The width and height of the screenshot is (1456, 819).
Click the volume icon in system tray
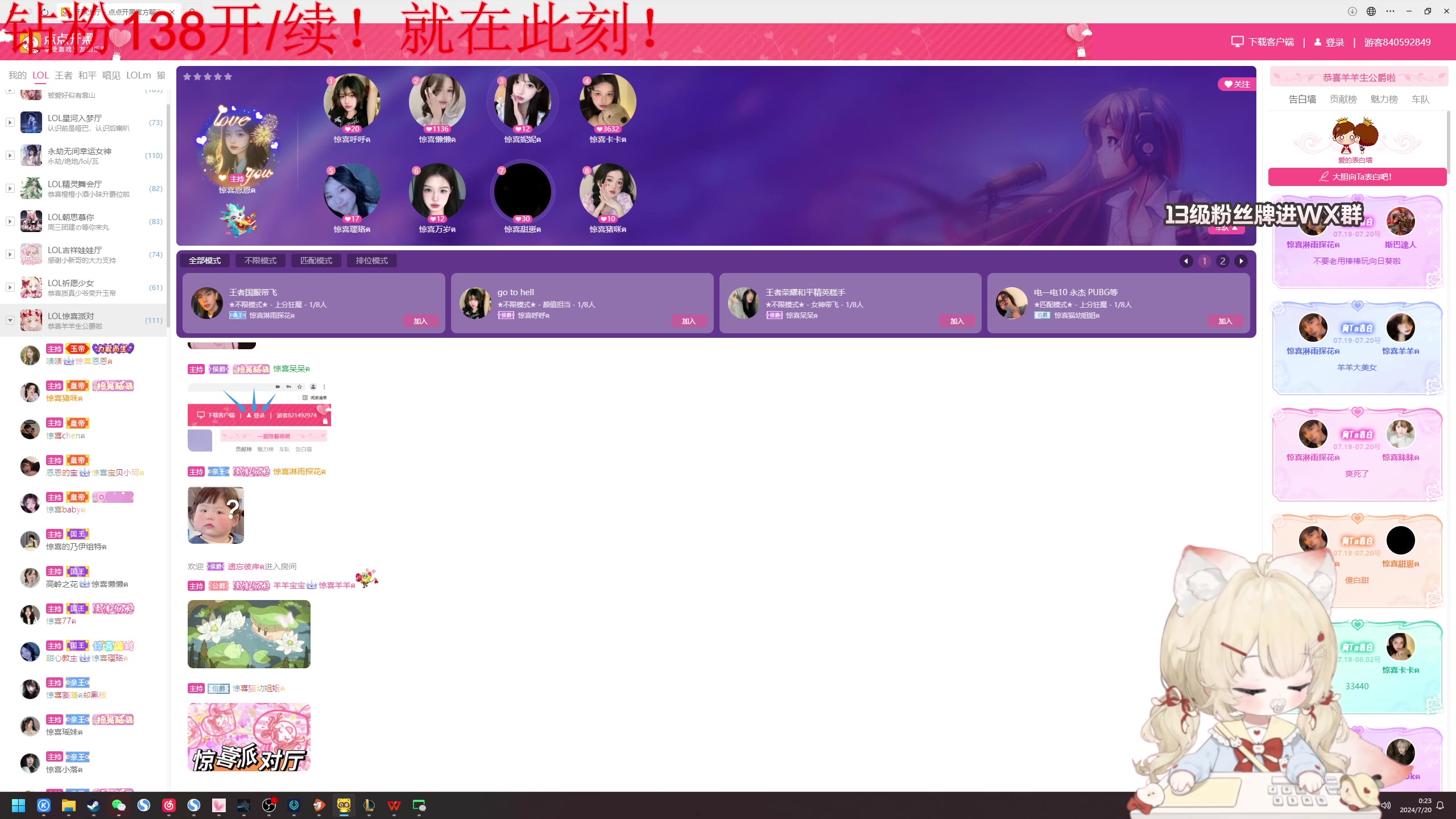1386,805
